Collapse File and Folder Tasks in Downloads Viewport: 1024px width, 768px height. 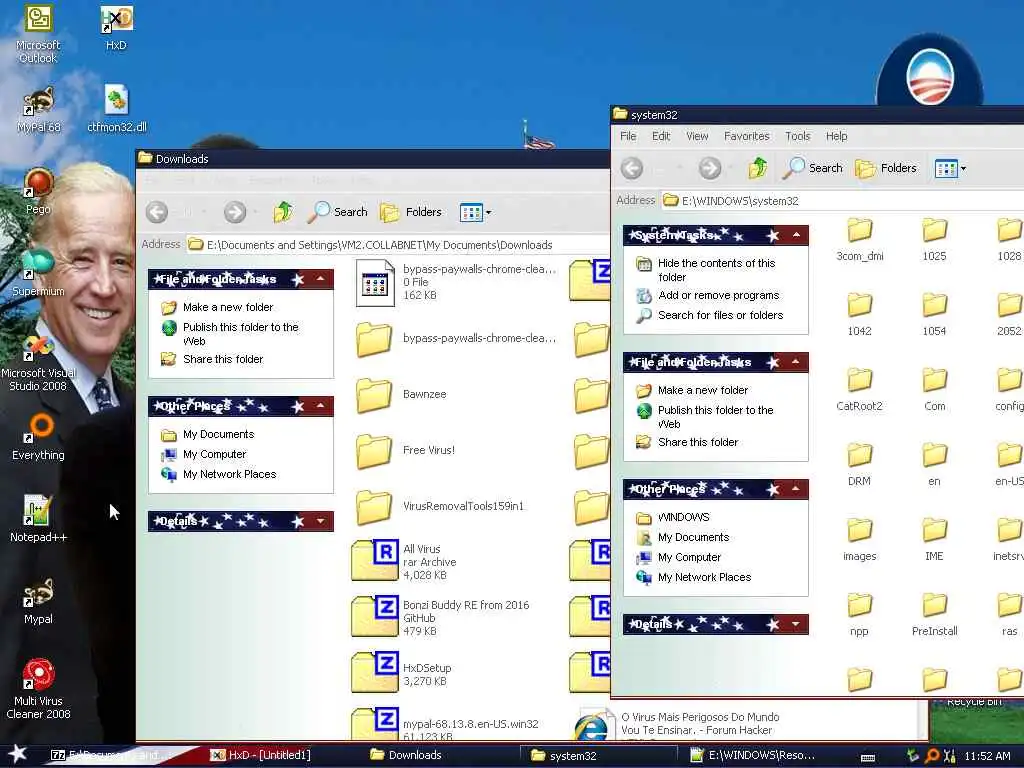coord(321,280)
